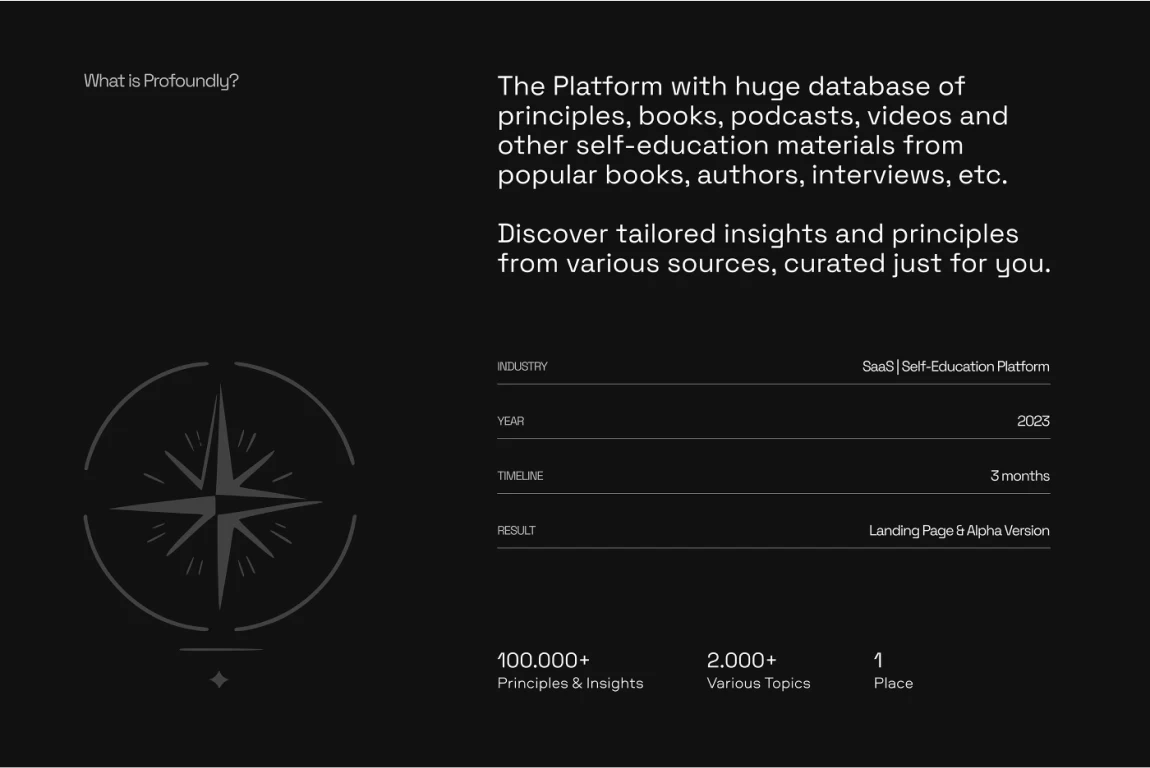
Task: Select the "Principles & Insights" caption
Action: click(570, 684)
